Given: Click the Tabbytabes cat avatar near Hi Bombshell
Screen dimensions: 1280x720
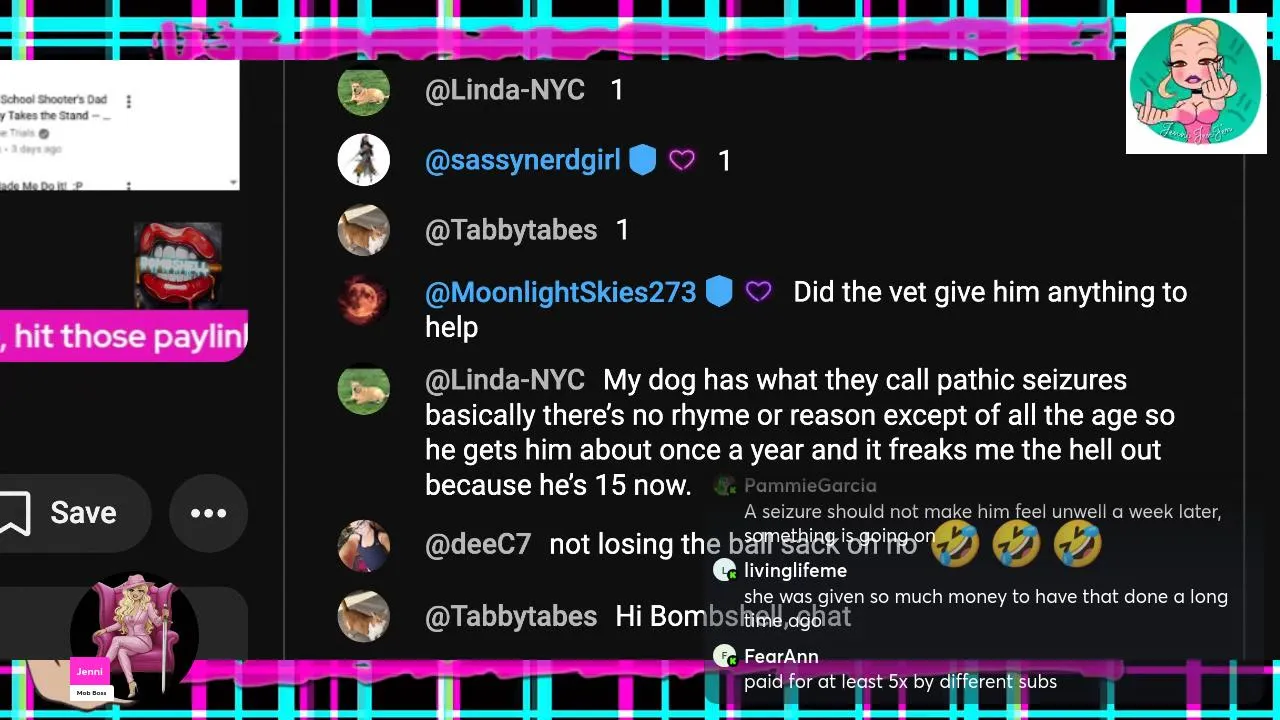Looking at the screenshot, I should (363, 616).
